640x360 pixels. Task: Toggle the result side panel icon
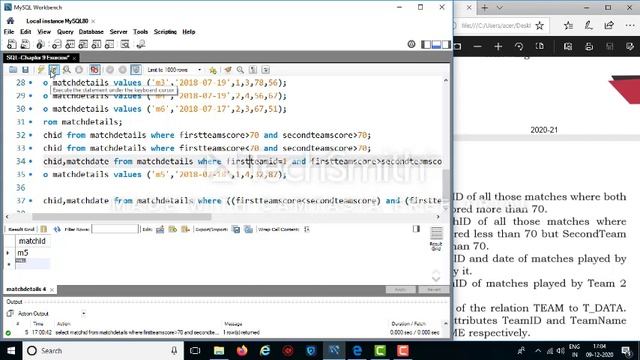416,229
